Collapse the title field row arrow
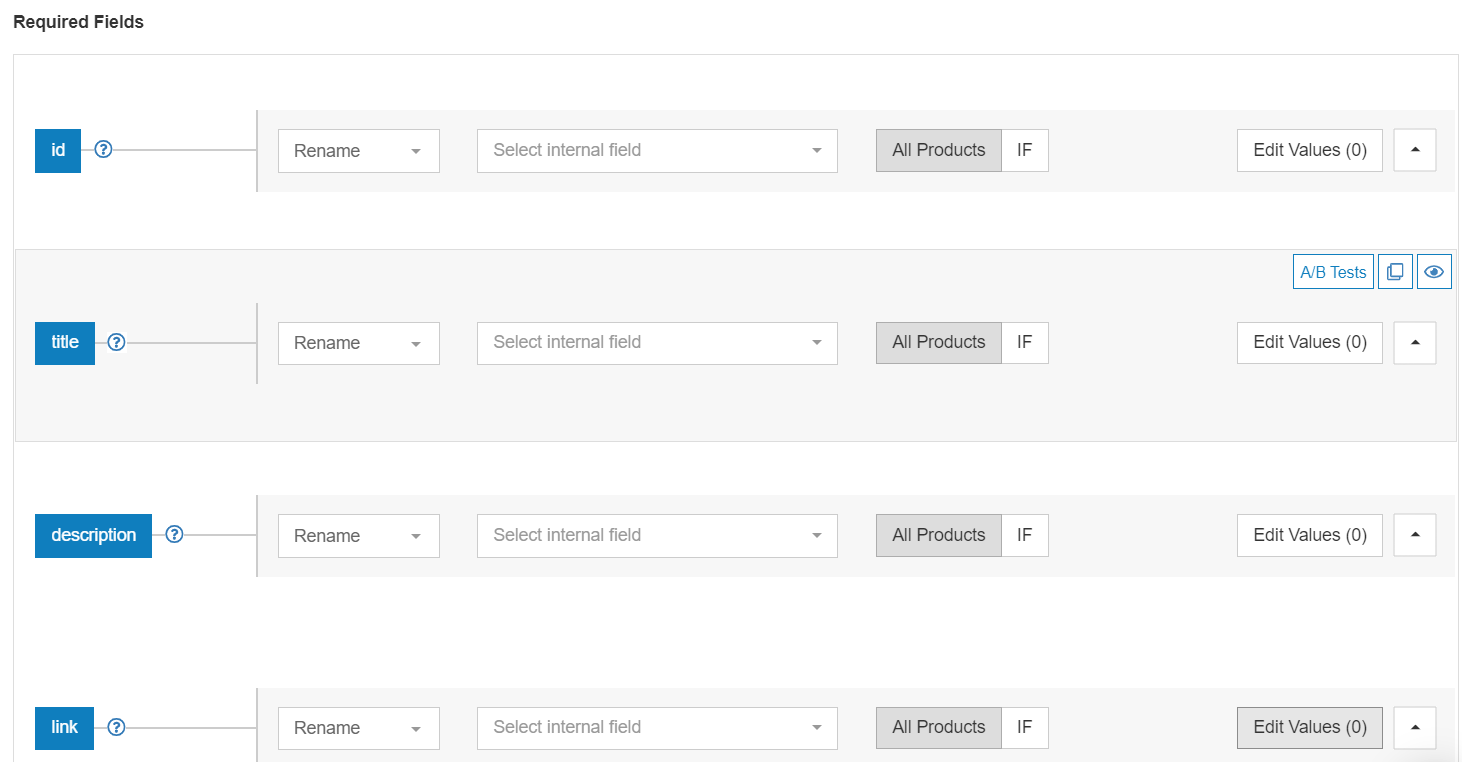This screenshot has width=1462, height=762. click(1415, 343)
